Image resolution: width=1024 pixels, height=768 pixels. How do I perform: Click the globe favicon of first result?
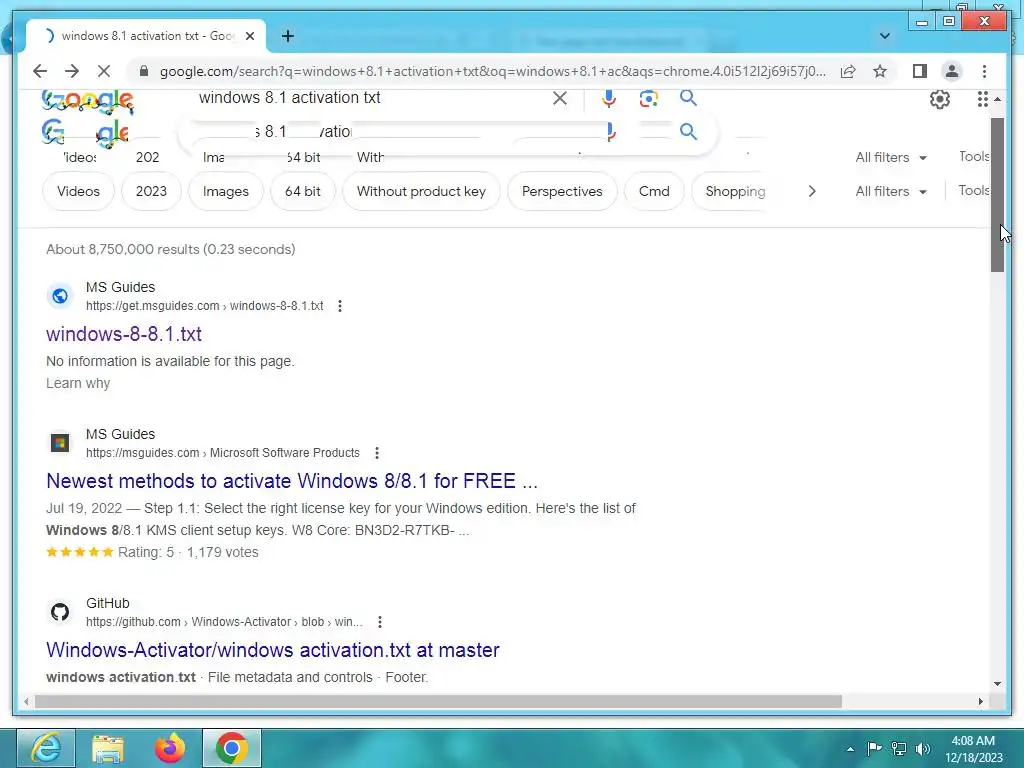click(60, 296)
